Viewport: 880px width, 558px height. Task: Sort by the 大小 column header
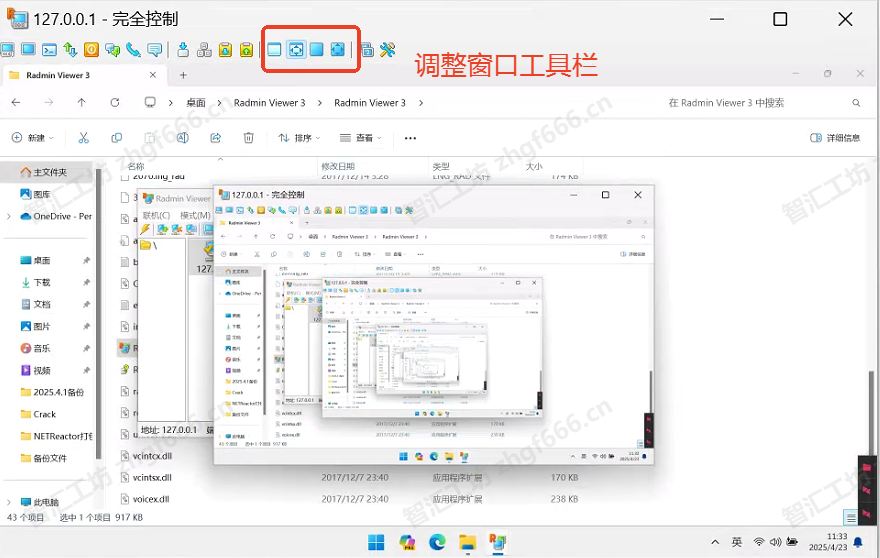pos(534,166)
